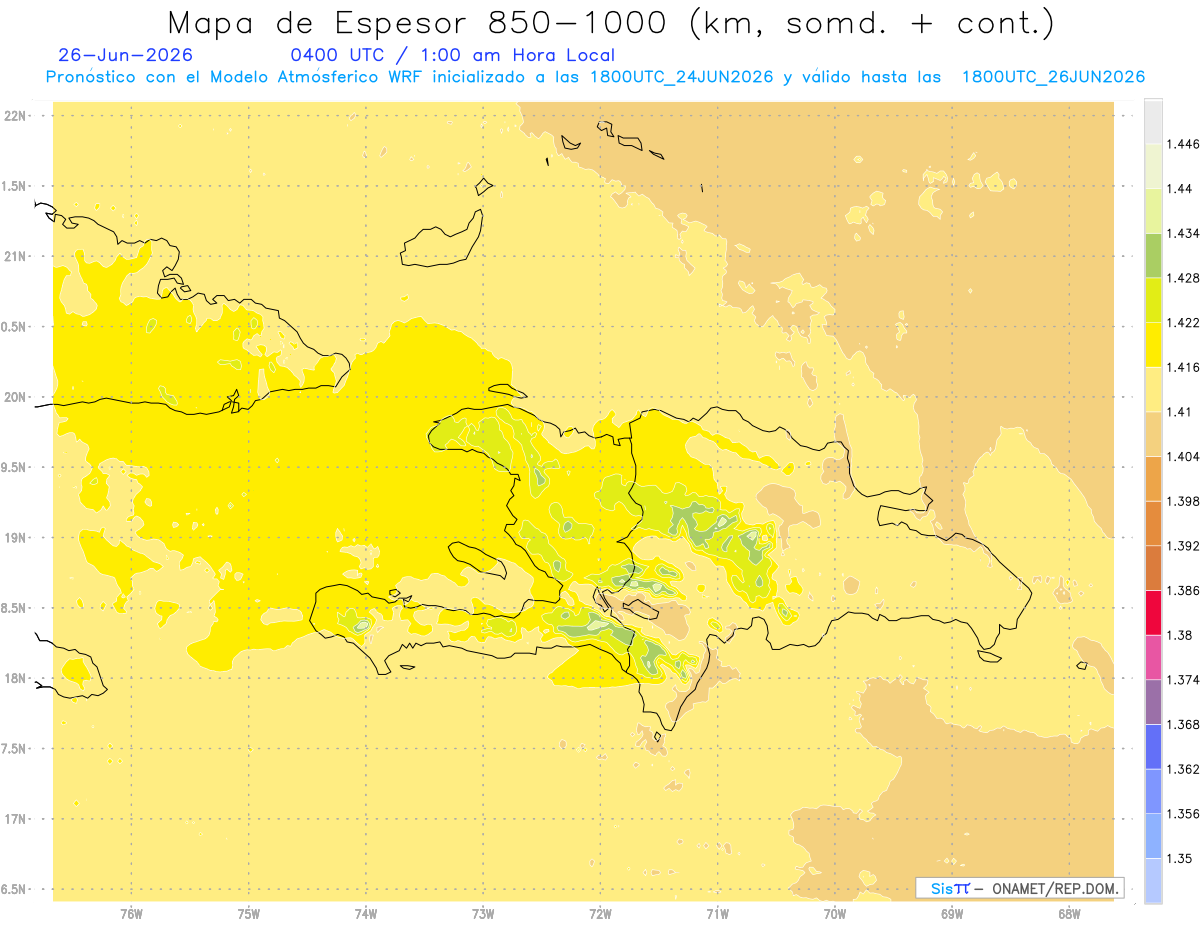
Task: Click the latitude label "6.5N"
Action: pos(13,889)
